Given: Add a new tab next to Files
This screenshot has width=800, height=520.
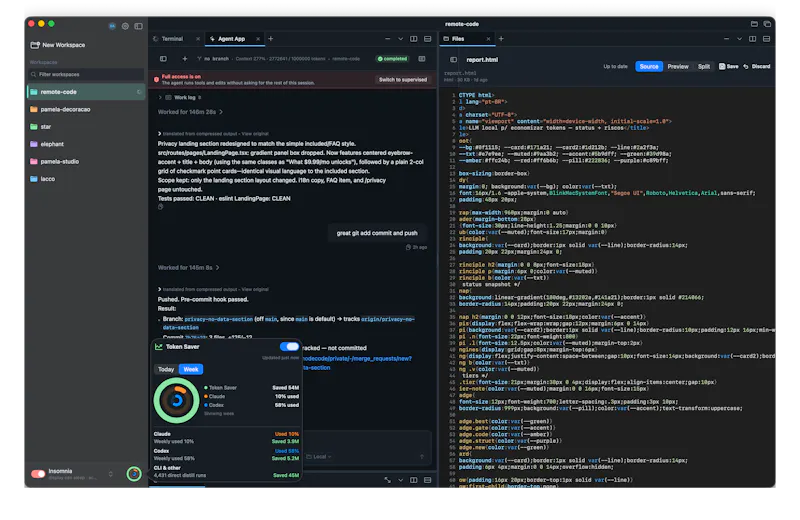Looking at the screenshot, I should click(x=501, y=39).
